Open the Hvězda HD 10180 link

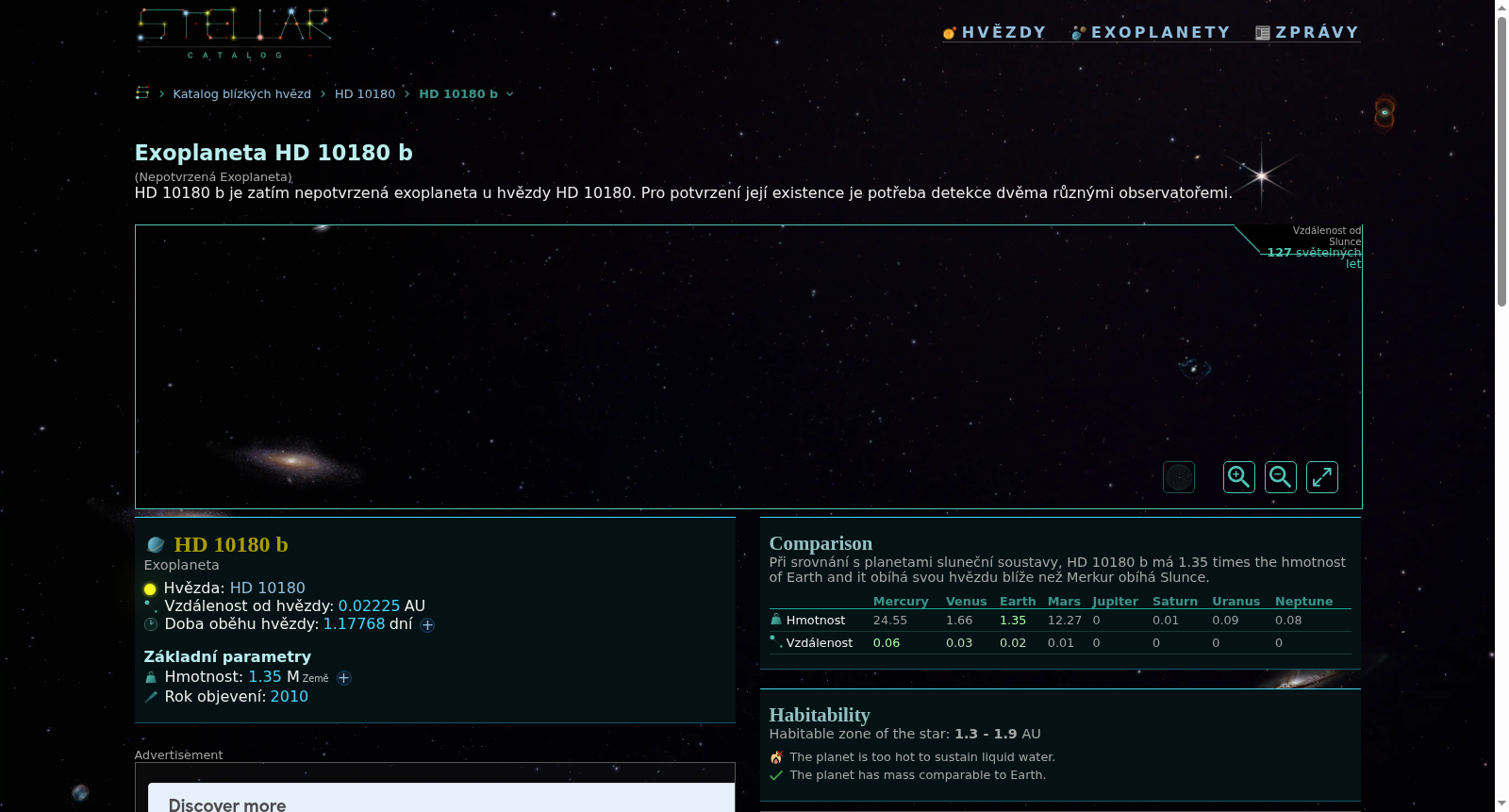tap(268, 588)
